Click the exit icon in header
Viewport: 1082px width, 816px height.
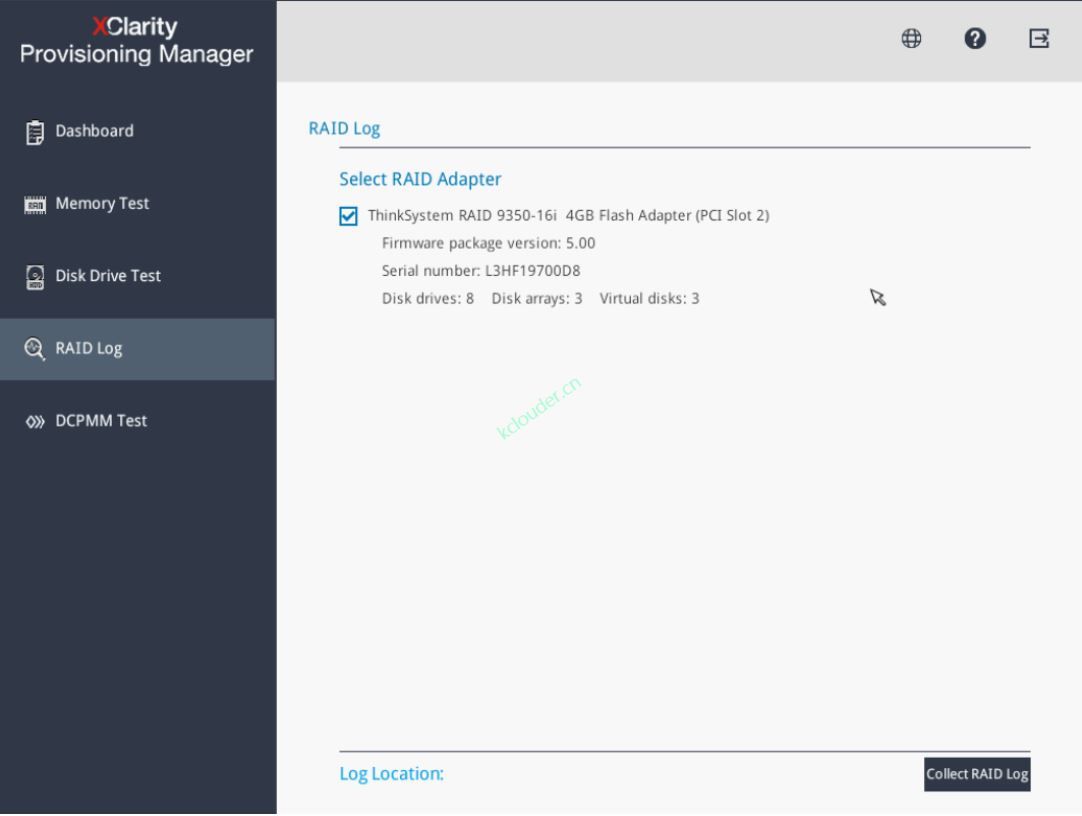coord(1039,38)
